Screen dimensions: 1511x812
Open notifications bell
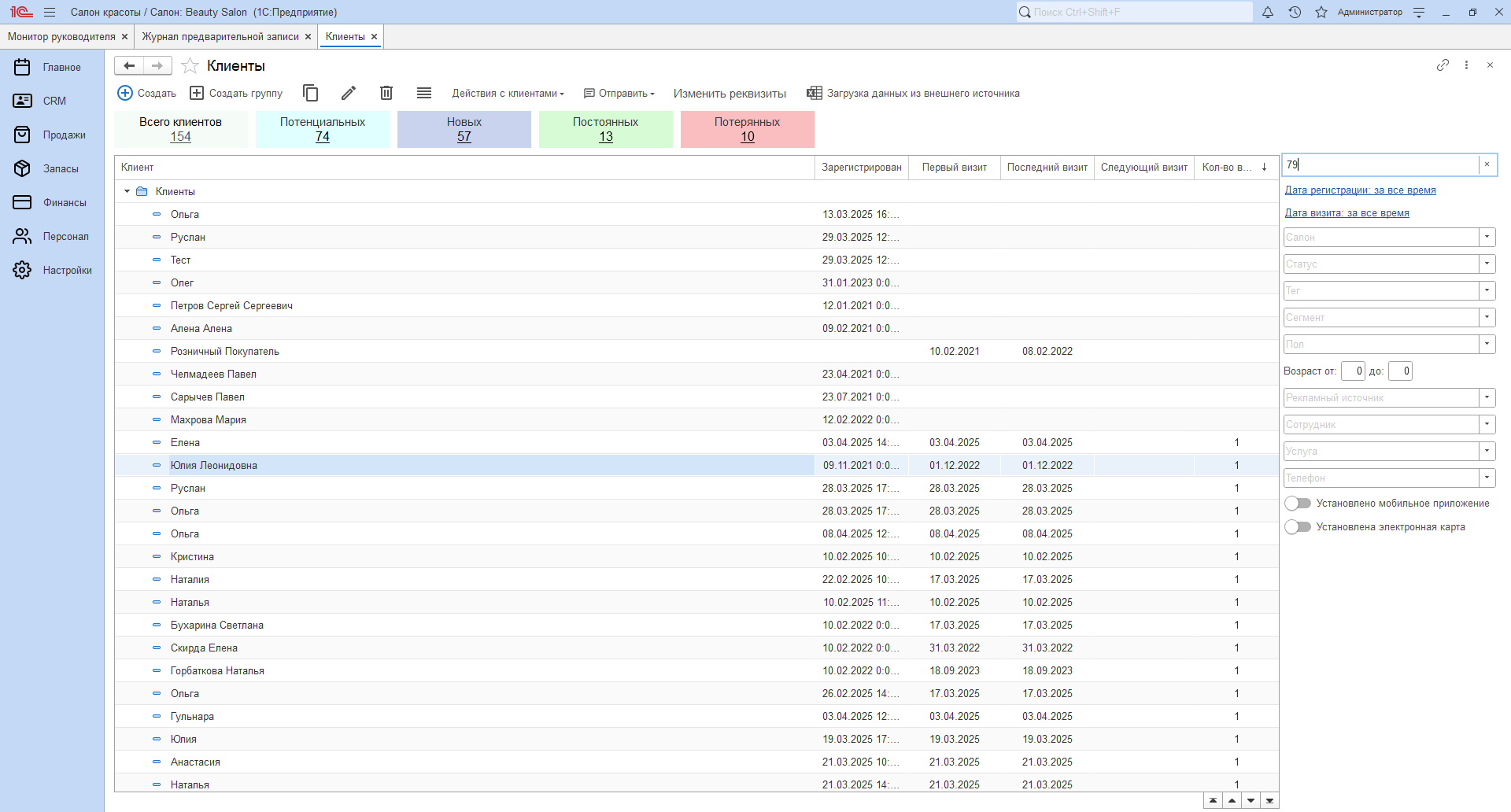click(1268, 12)
